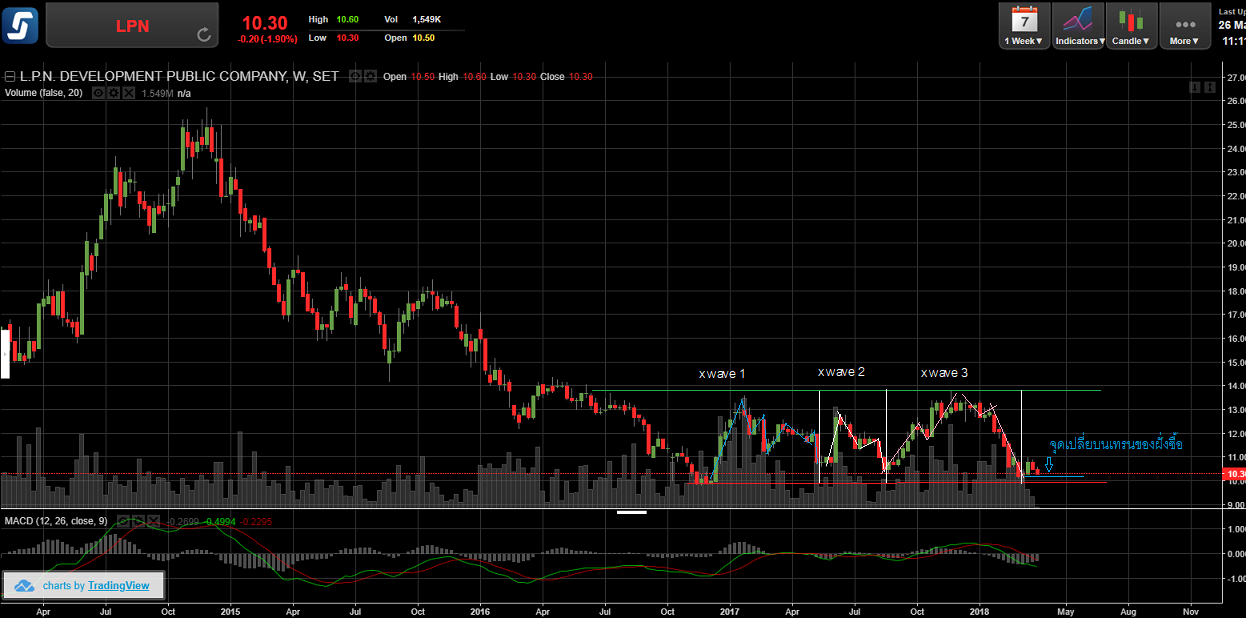The height and width of the screenshot is (618, 1246).
Task: Toggle MACD indicator visibility eye icon
Action: pos(123,521)
